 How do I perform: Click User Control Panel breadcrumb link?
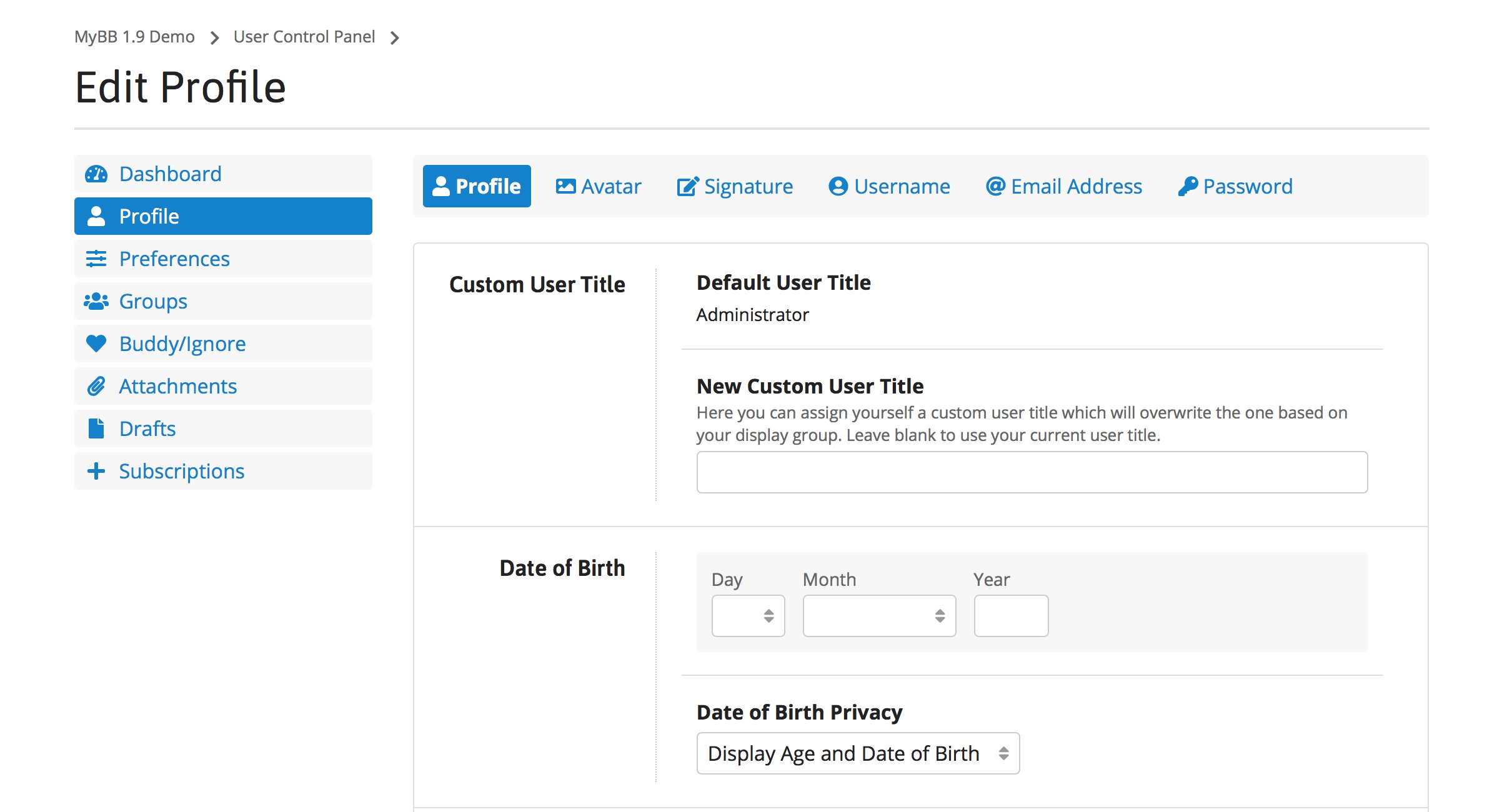pos(304,37)
